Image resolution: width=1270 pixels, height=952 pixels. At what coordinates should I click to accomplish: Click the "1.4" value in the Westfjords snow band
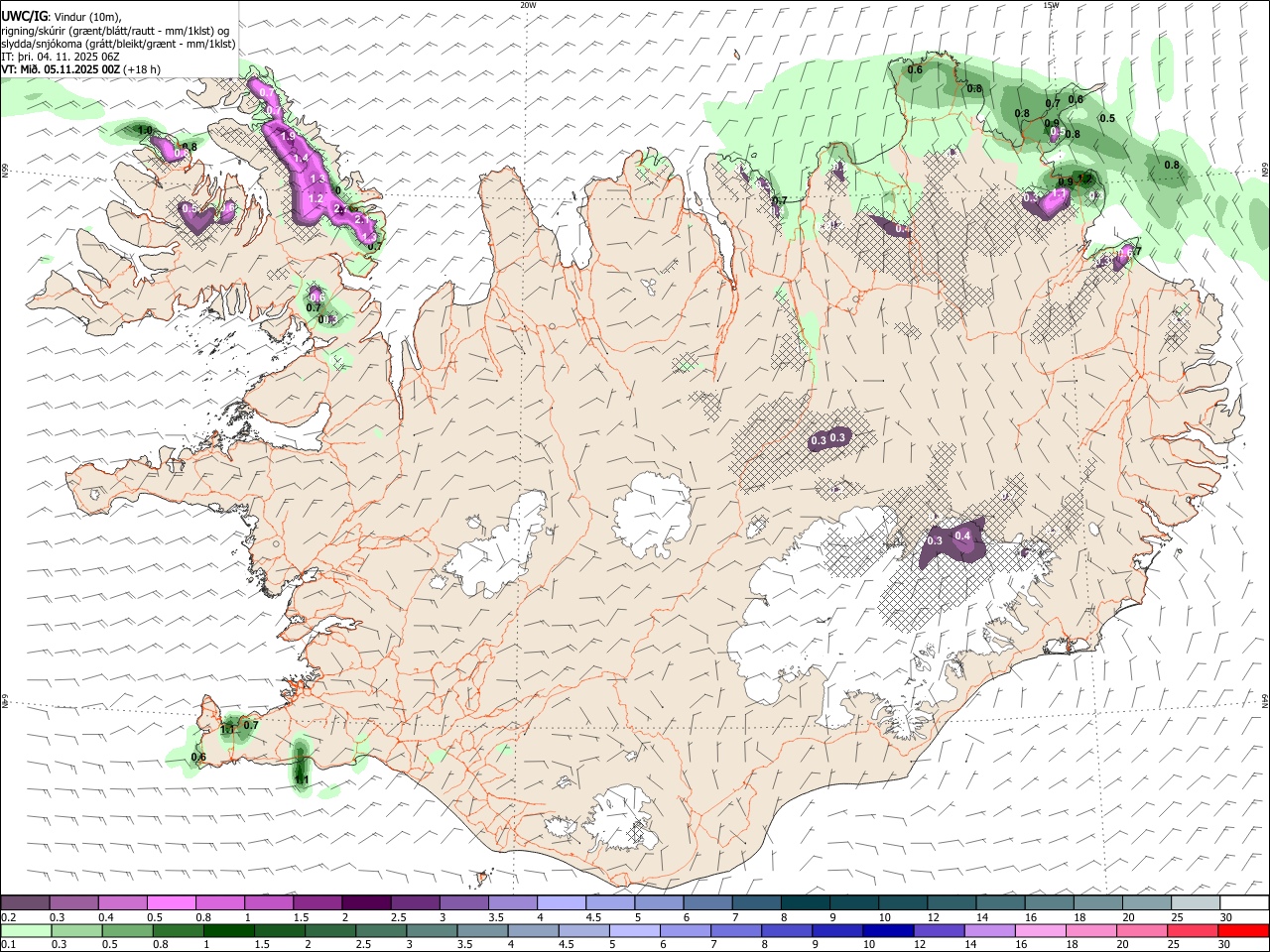tap(302, 159)
